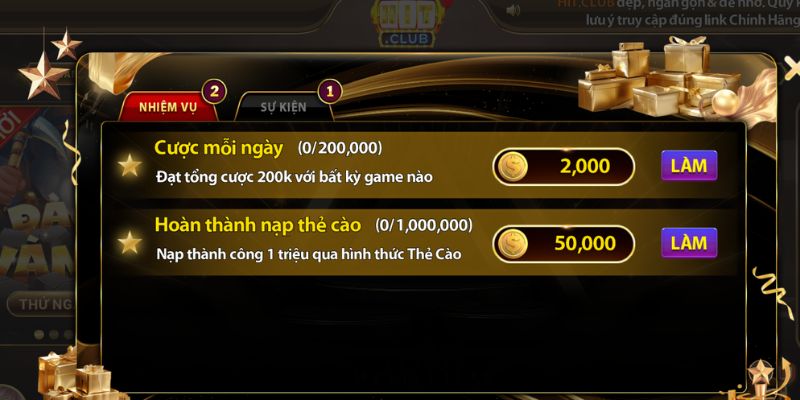Click the star icon beside Hoàn thành nạp thẻ cào
Image resolution: width=800 pixels, height=400 pixels.
(130, 243)
